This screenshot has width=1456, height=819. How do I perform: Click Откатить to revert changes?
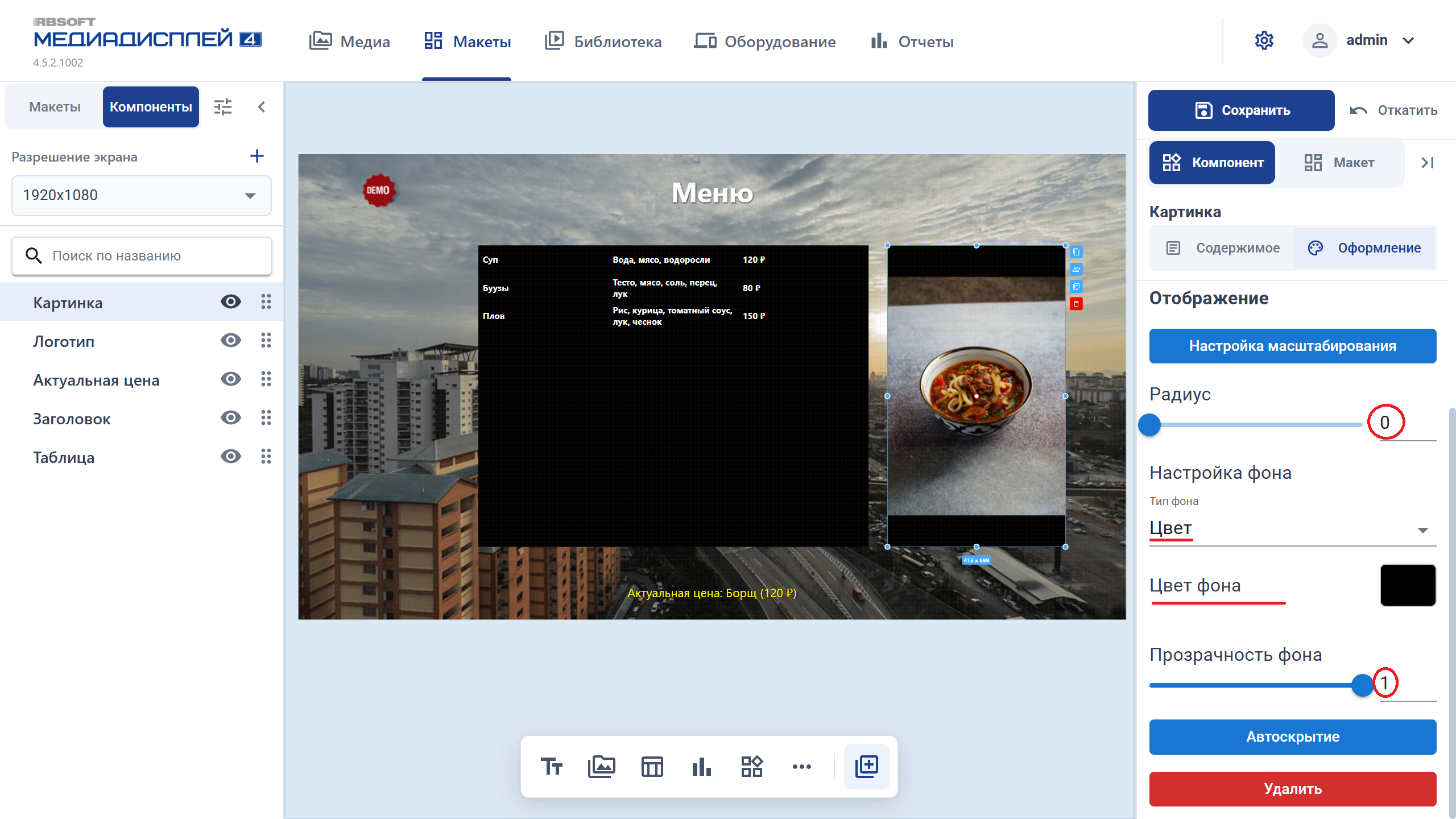[1393, 110]
